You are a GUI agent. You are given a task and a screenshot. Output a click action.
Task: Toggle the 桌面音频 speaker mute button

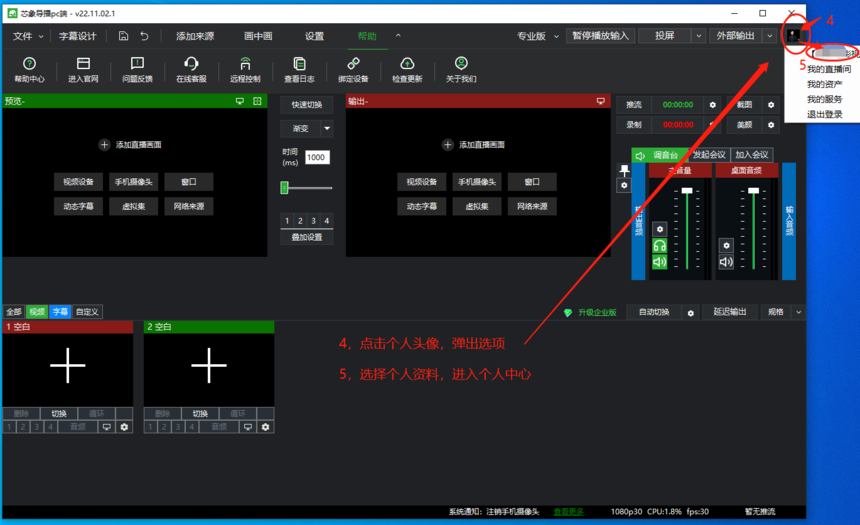[x=726, y=262]
